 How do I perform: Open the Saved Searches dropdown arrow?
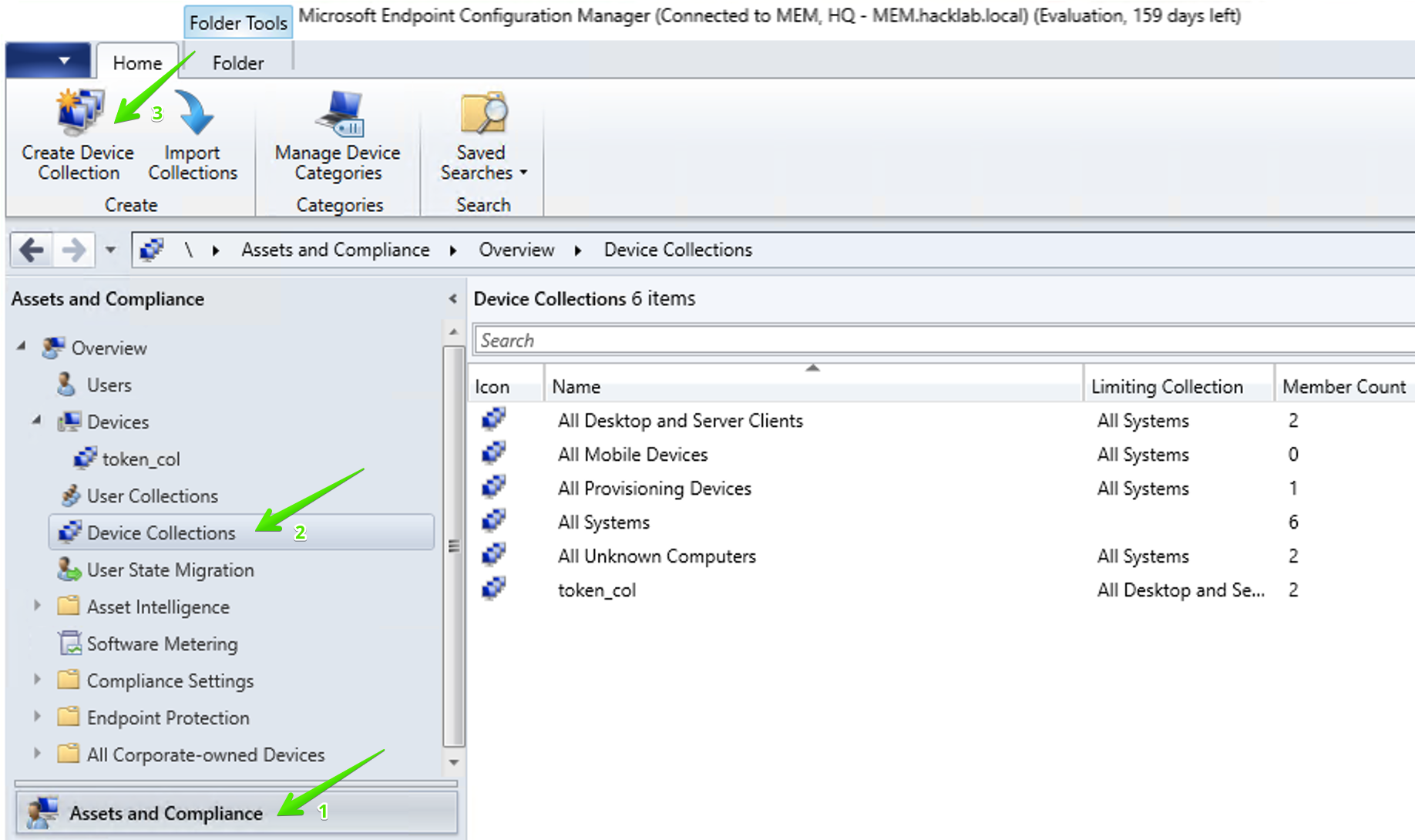pos(524,173)
